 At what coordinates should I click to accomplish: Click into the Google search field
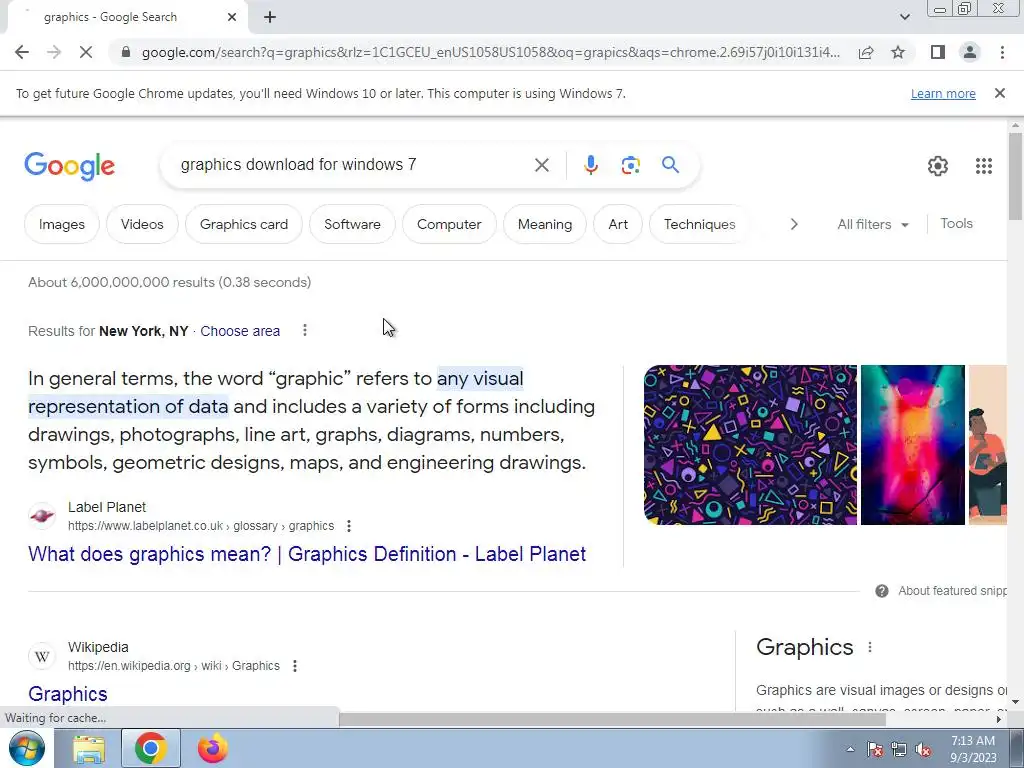coord(349,165)
